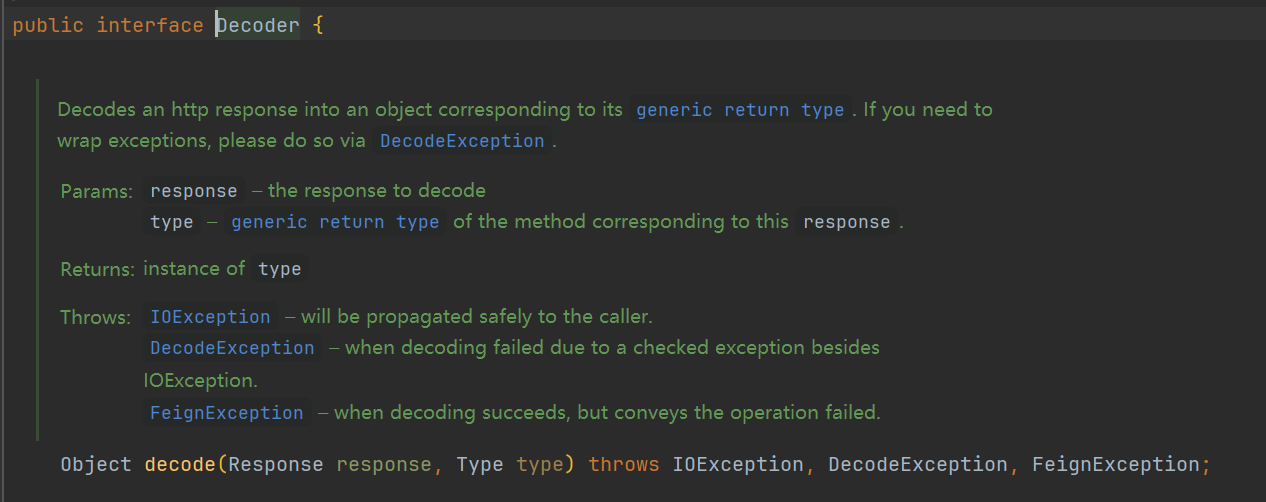The width and height of the screenshot is (1266, 502).
Task: Click the 'Returns:' label in documentation
Action: pyautogui.click(x=97, y=269)
